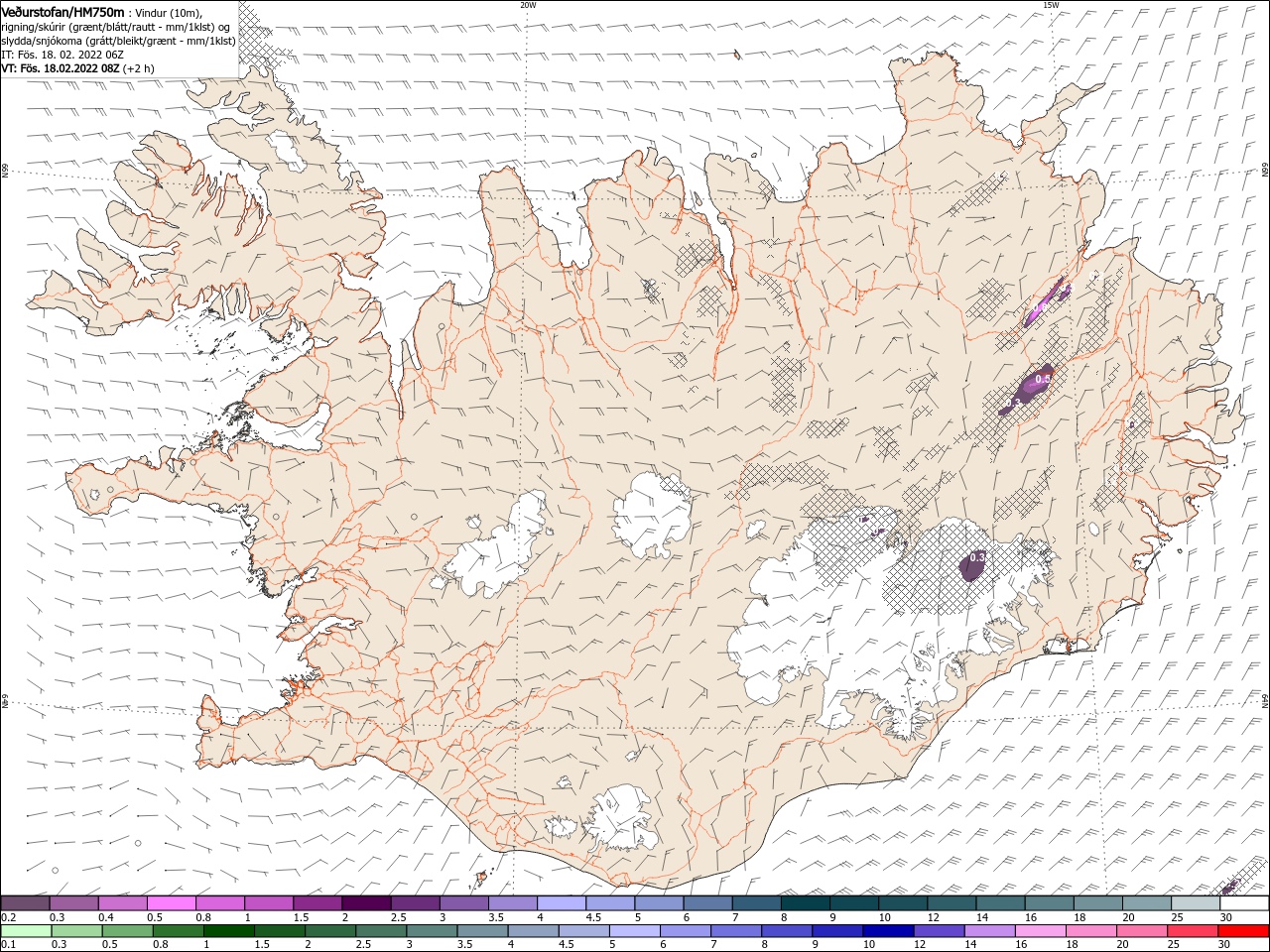Click the pink precipitation streak in the northeast

click(1047, 302)
